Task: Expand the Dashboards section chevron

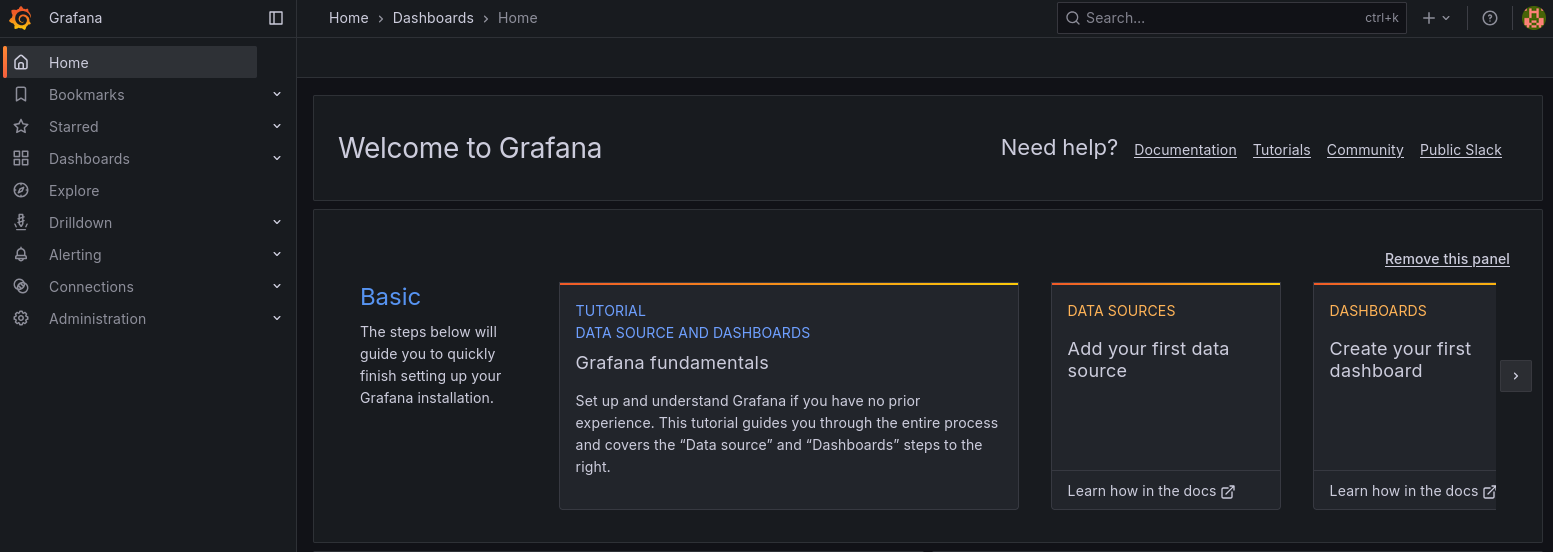Action: point(277,159)
